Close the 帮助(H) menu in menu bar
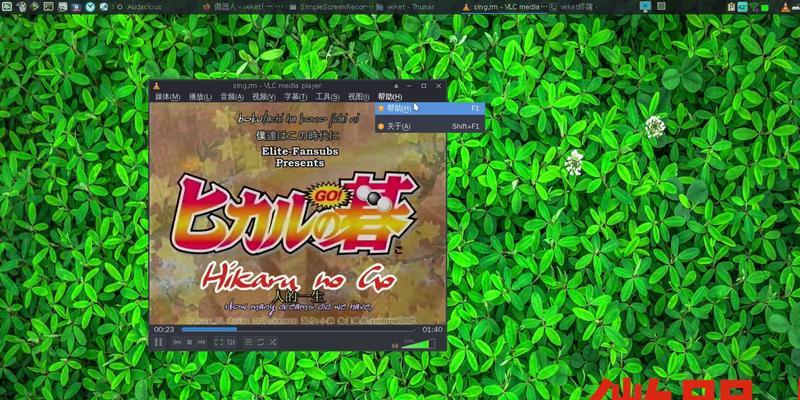The image size is (800, 400). (x=390, y=96)
